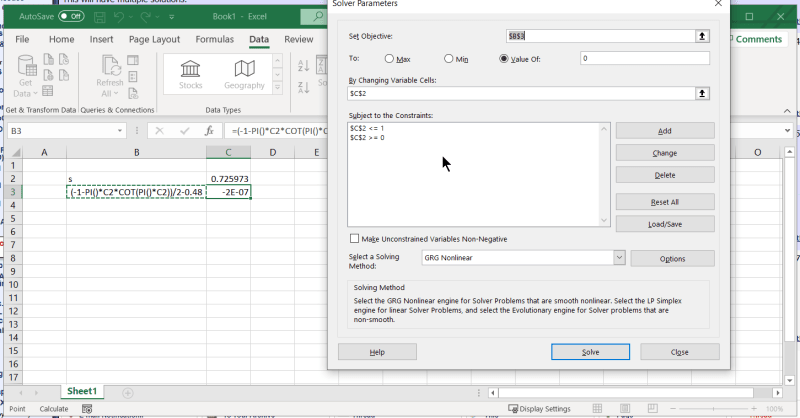Click the add new sheet plus icon

(x=128, y=392)
